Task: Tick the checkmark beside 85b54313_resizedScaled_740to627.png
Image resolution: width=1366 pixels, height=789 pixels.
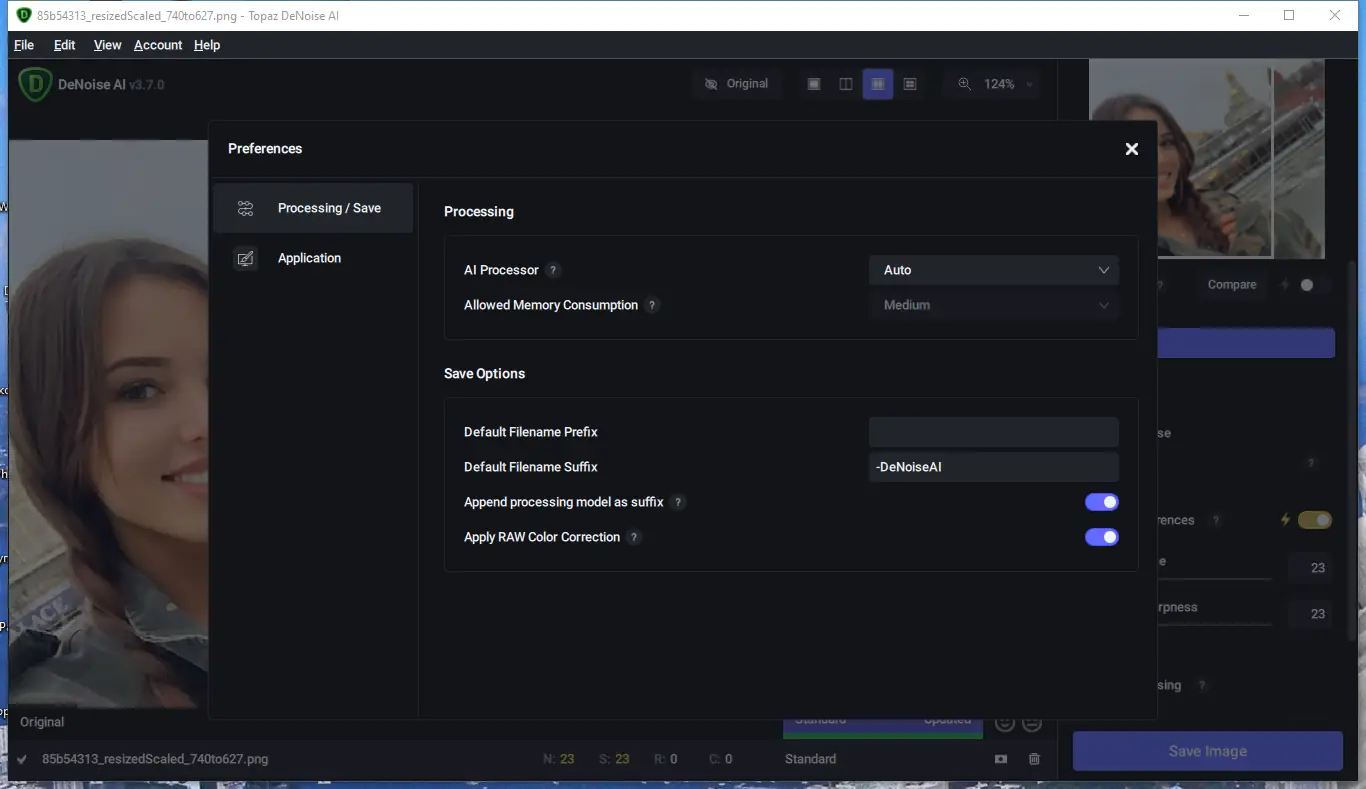Action: click(22, 759)
